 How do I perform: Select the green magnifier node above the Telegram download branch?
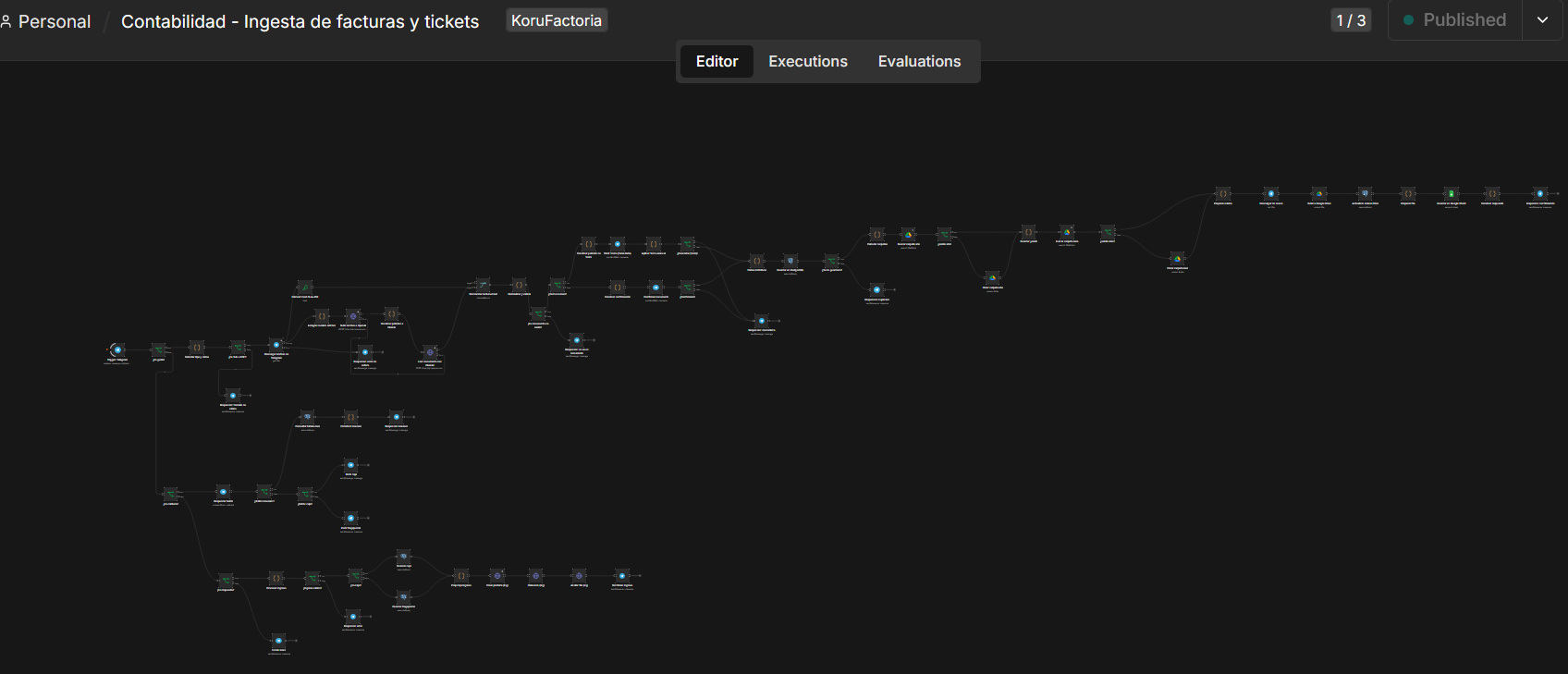[305, 288]
